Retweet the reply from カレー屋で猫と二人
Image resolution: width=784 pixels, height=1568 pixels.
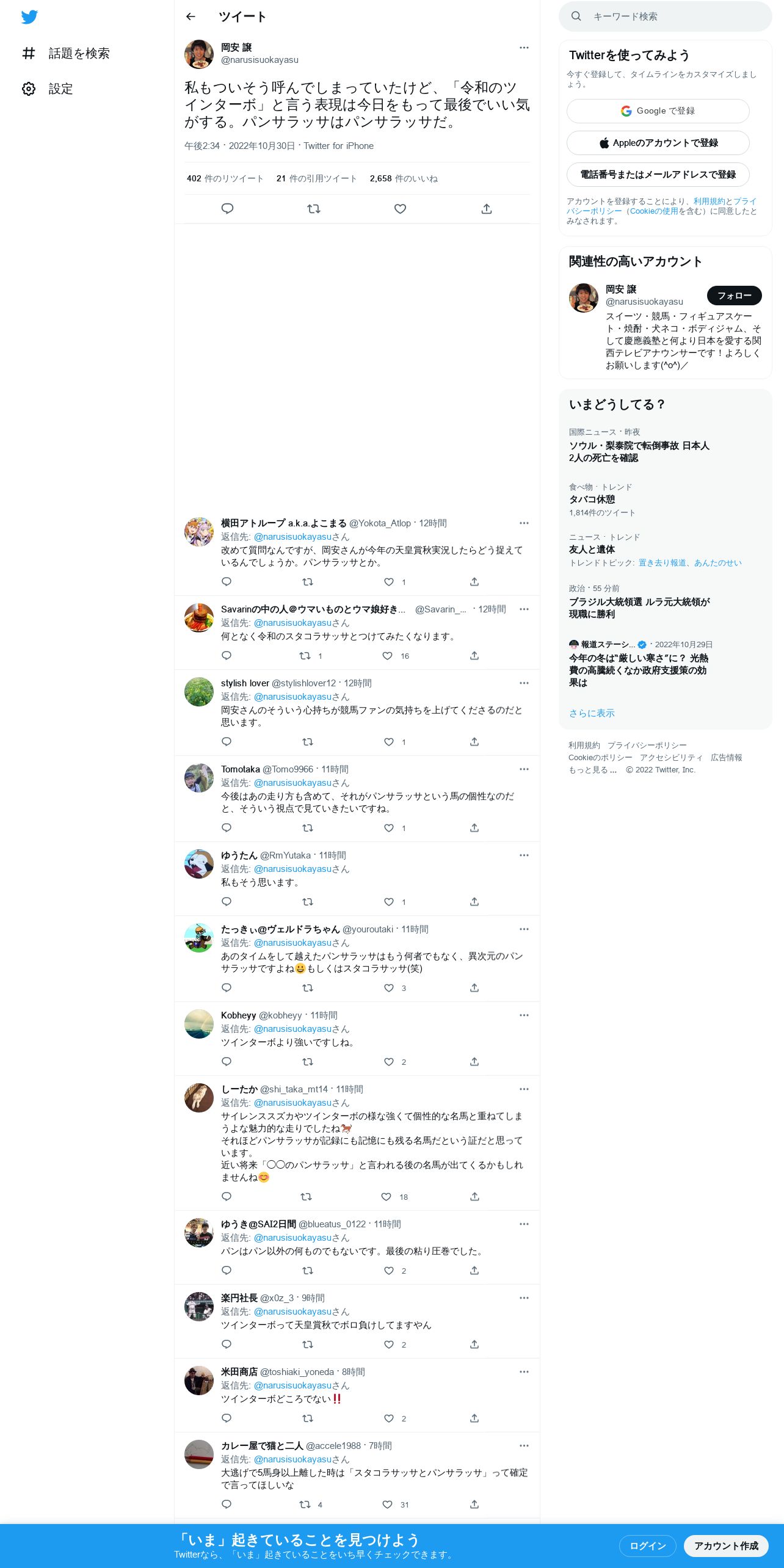[x=305, y=1504]
